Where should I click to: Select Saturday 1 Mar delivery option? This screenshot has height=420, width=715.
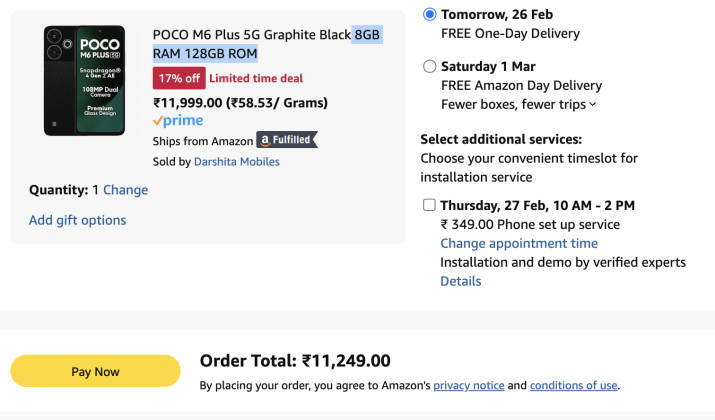[x=430, y=67]
